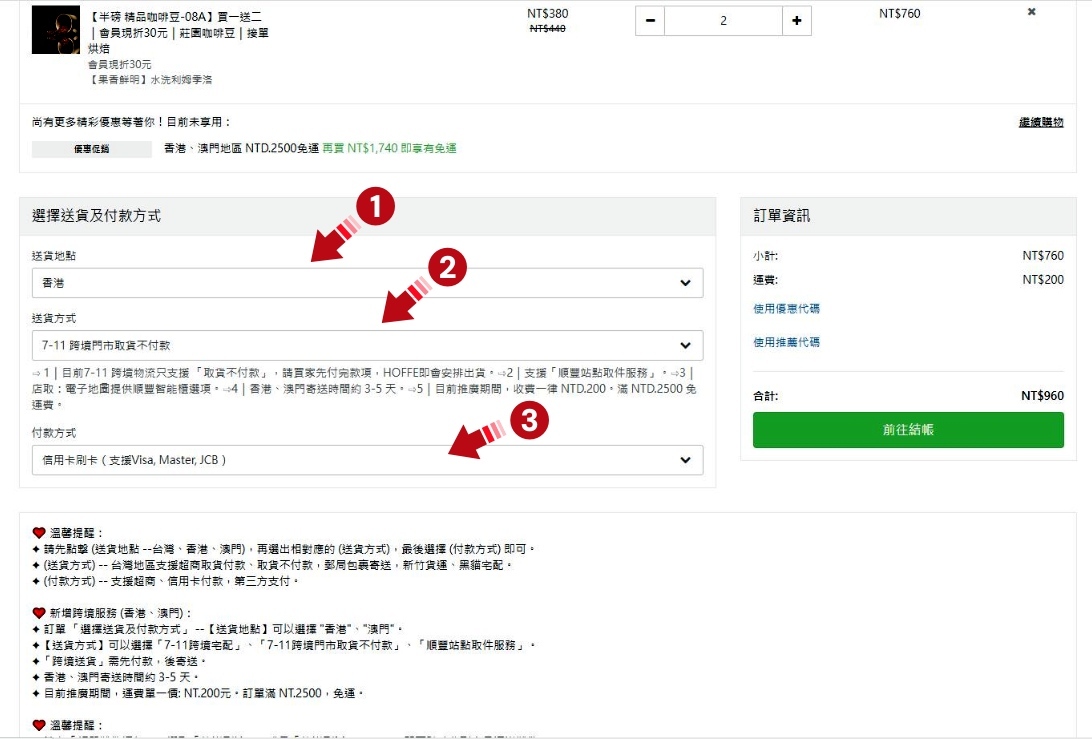
Task: Decrease quantity with the minus button
Action: point(649,21)
